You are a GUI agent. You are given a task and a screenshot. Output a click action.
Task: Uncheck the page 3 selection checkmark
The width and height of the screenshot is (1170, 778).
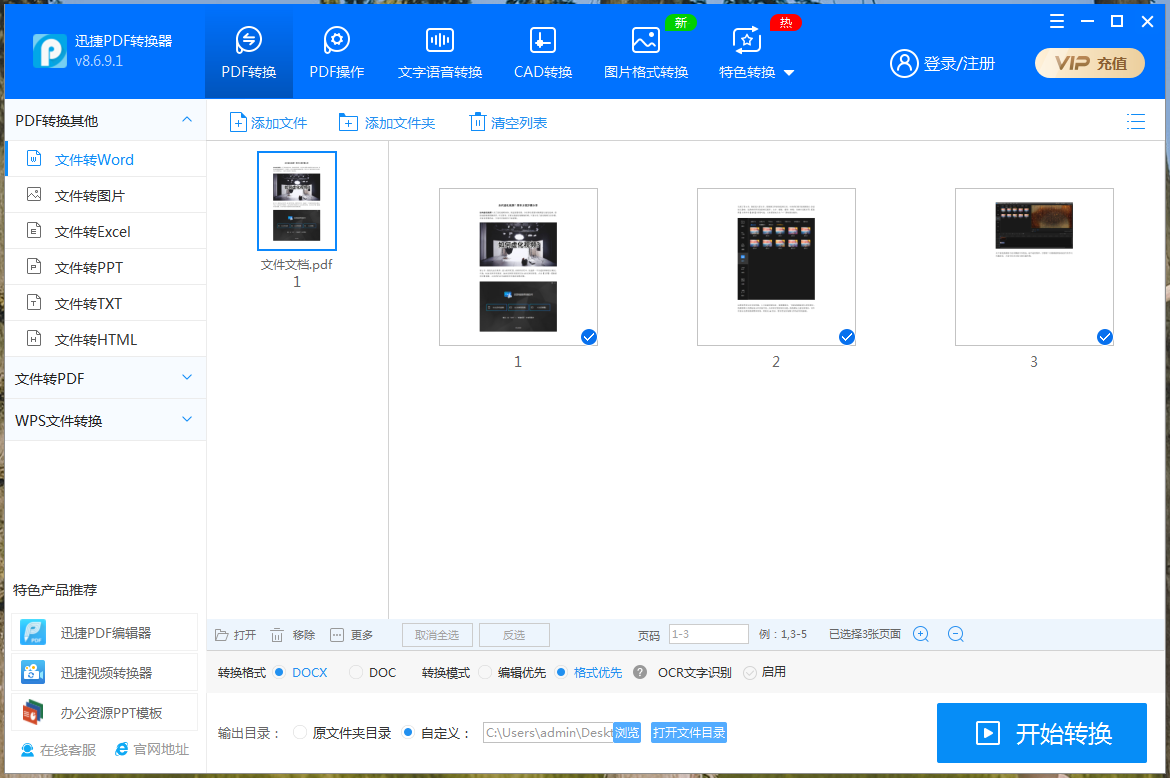coord(1105,337)
